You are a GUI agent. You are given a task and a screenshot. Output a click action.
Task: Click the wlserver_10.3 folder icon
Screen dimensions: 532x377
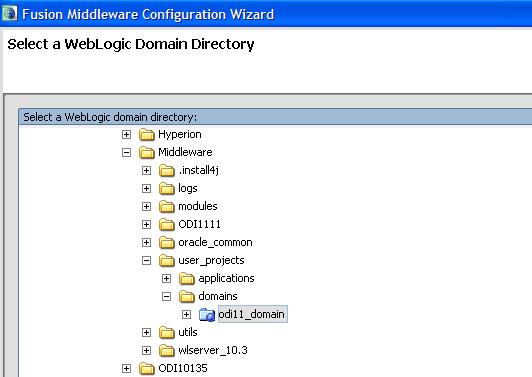(167, 351)
